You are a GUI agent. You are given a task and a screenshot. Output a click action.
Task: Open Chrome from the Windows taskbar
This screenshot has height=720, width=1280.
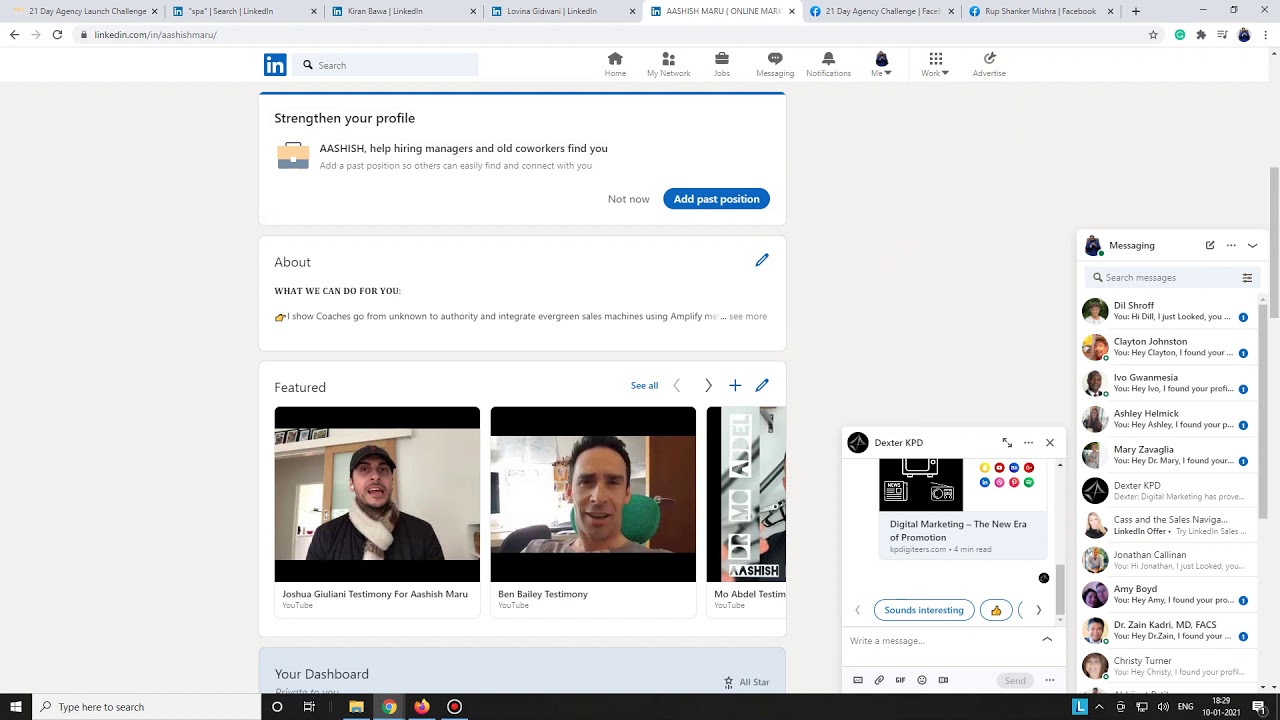(389, 707)
